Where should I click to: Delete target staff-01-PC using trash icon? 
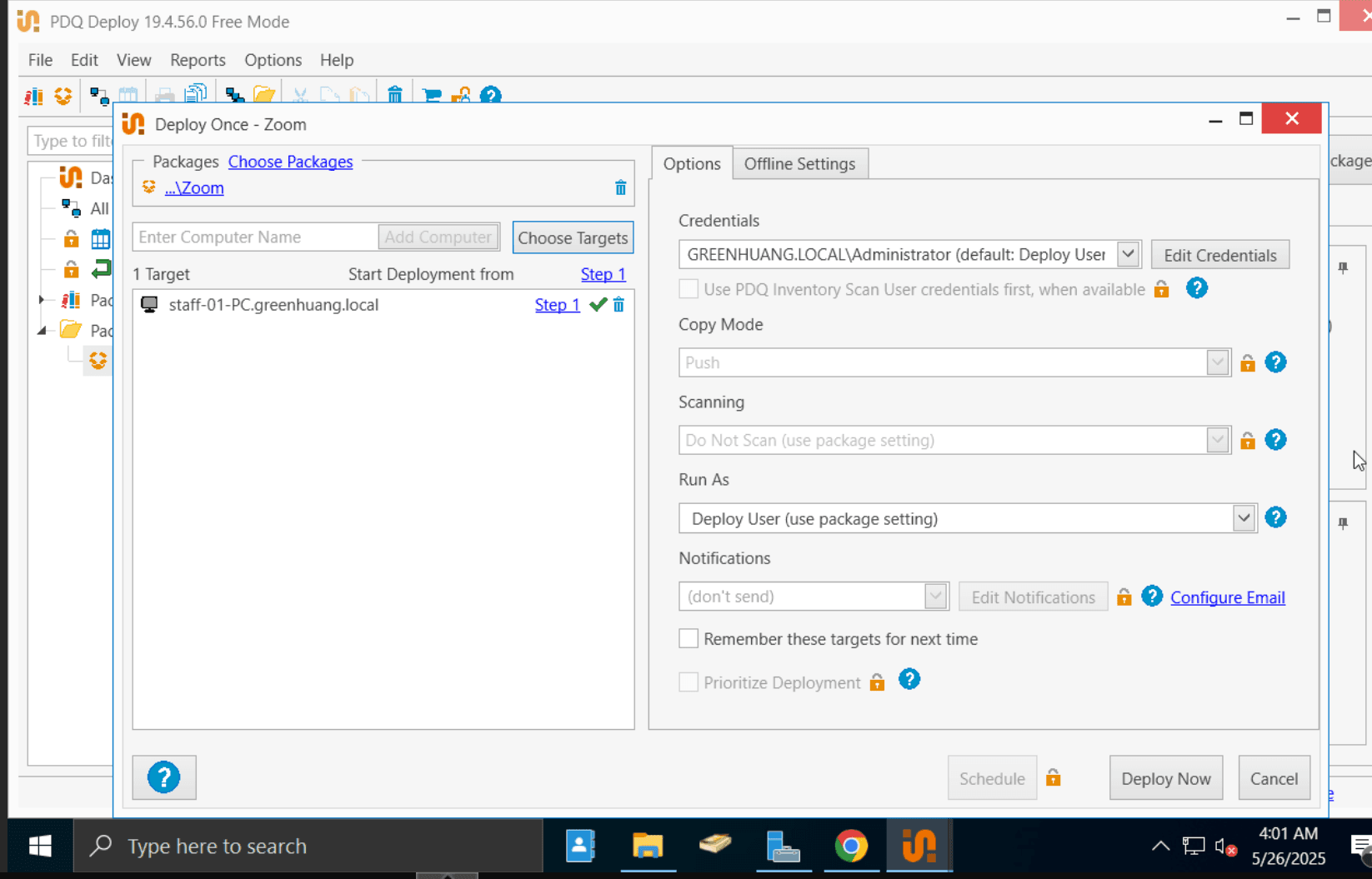pyautogui.click(x=618, y=305)
